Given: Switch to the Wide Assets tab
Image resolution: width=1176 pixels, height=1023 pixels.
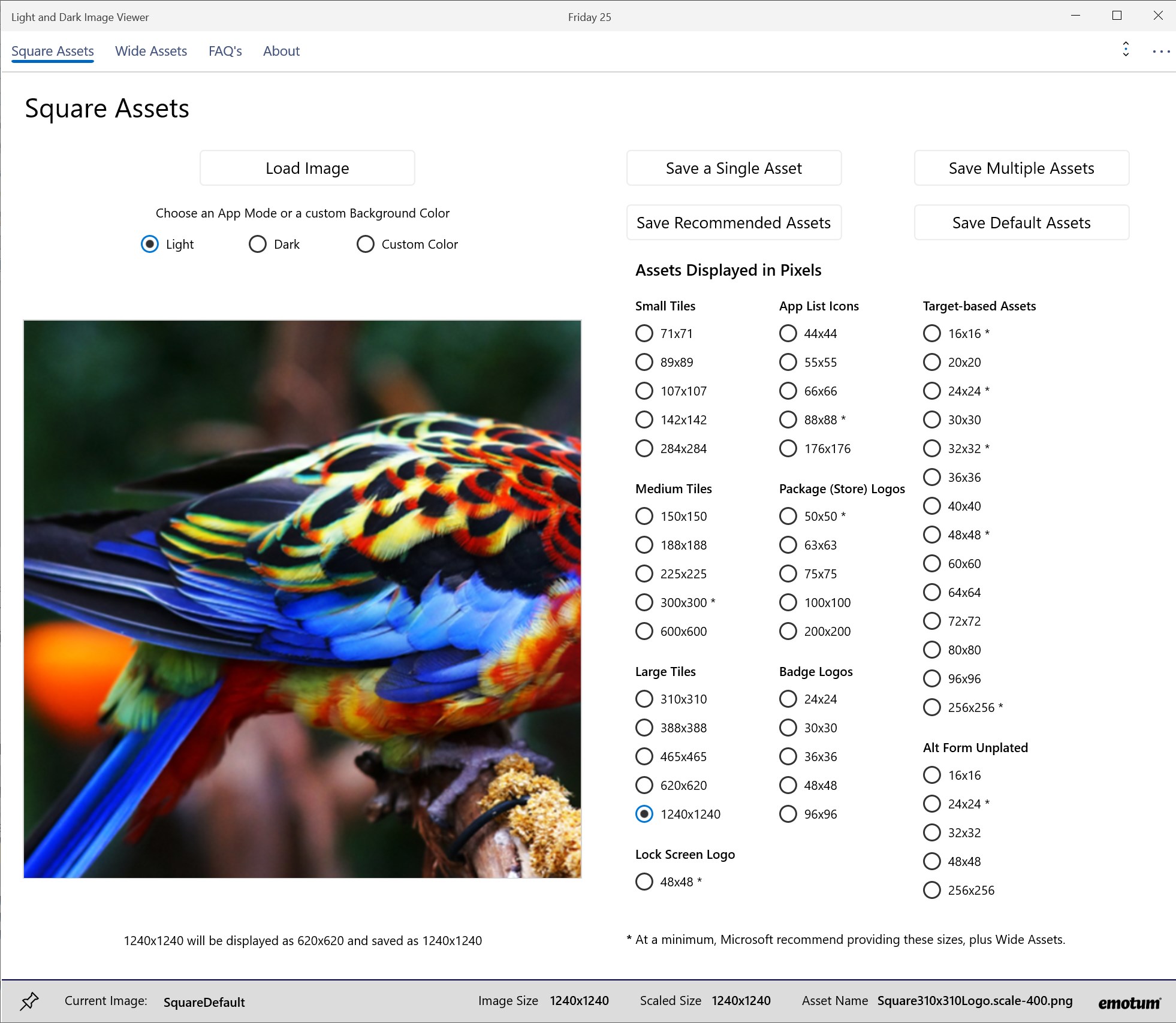Looking at the screenshot, I should [x=151, y=52].
